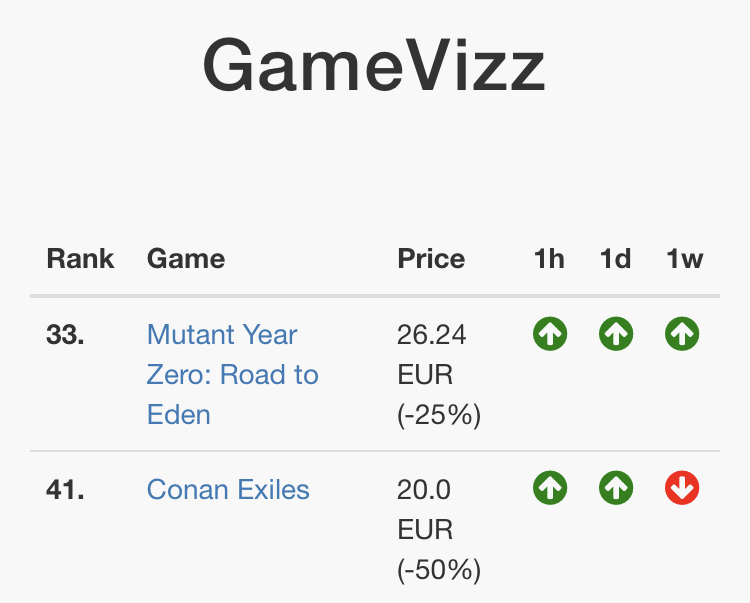The image size is (750, 603).
Task: Click the 1d column header
Action: [615, 259]
